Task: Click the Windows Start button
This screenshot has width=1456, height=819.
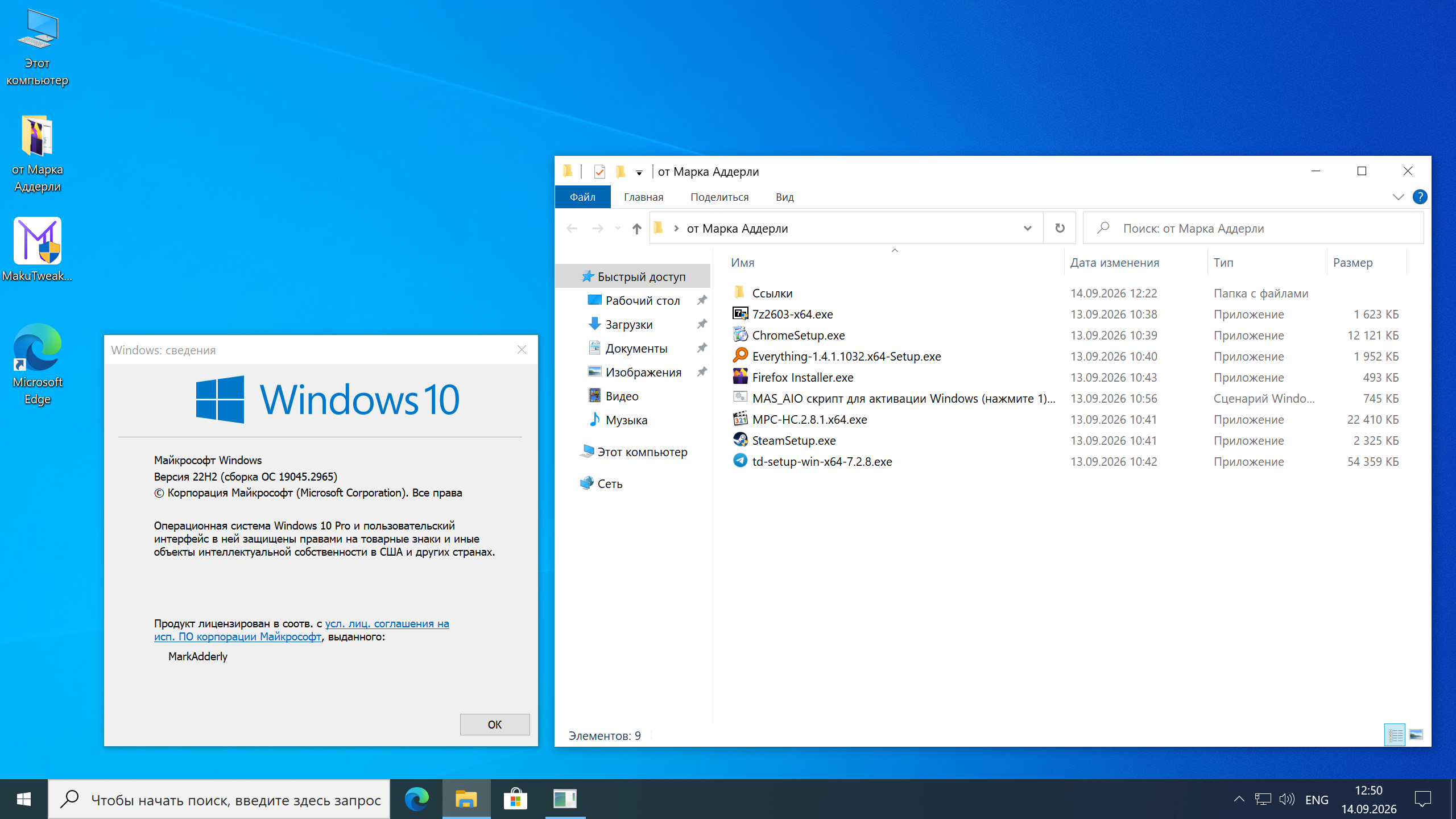Action: tap(23, 799)
